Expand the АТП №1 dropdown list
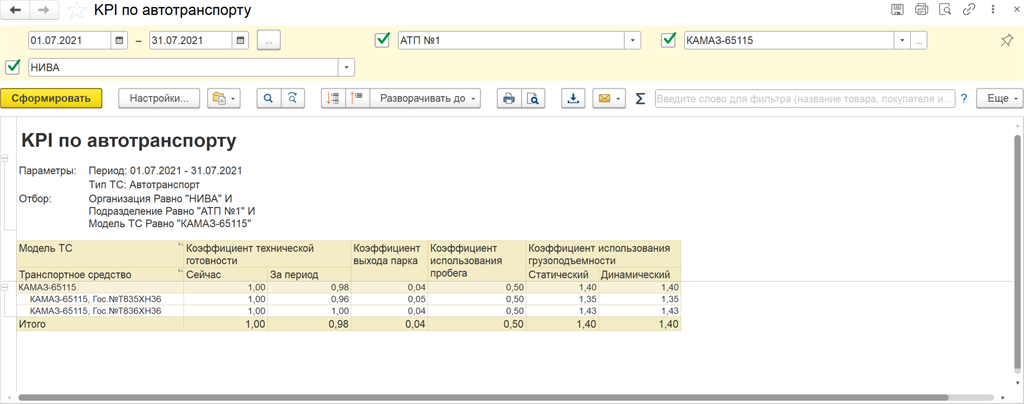Image resolution: width=1024 pixels, height=404 pixels. [632, 41]
